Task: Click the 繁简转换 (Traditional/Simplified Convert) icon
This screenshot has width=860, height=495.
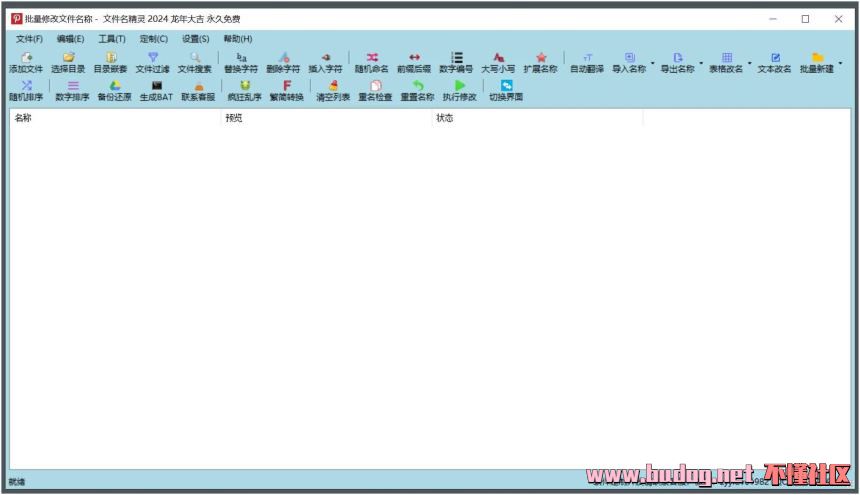Action: pos(286,92)
